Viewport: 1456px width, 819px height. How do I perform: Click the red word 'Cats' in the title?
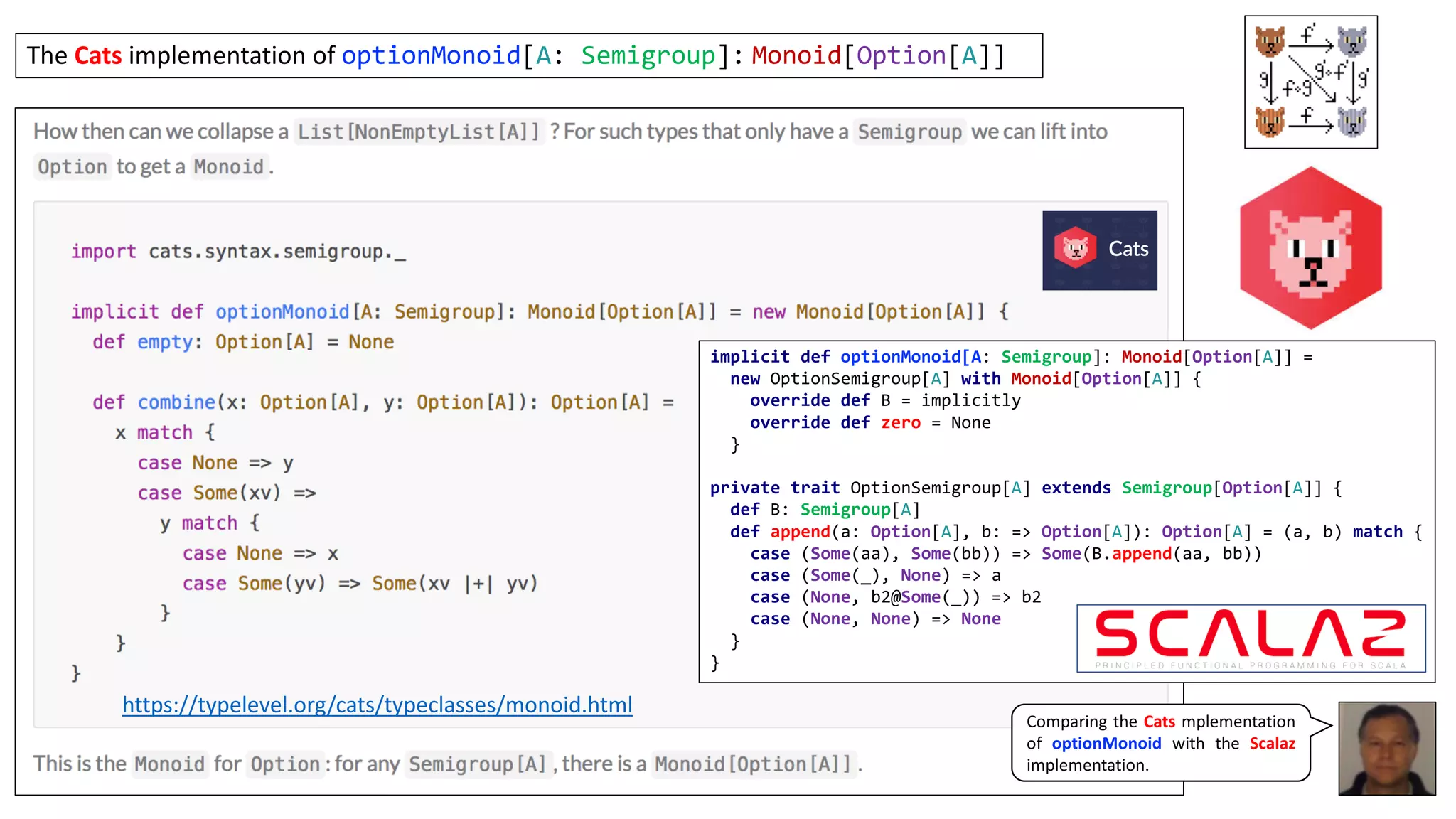(x=98, y=55)
